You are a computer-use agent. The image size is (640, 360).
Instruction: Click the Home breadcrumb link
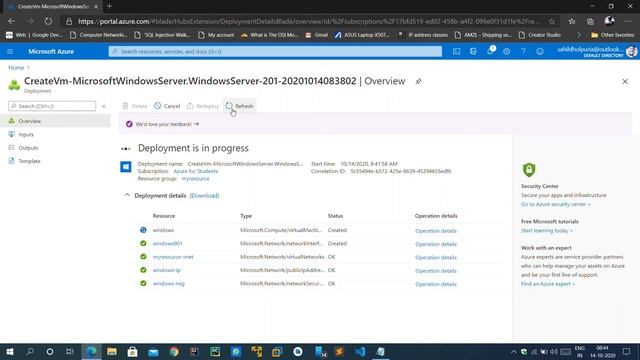[x=16, y=67]
